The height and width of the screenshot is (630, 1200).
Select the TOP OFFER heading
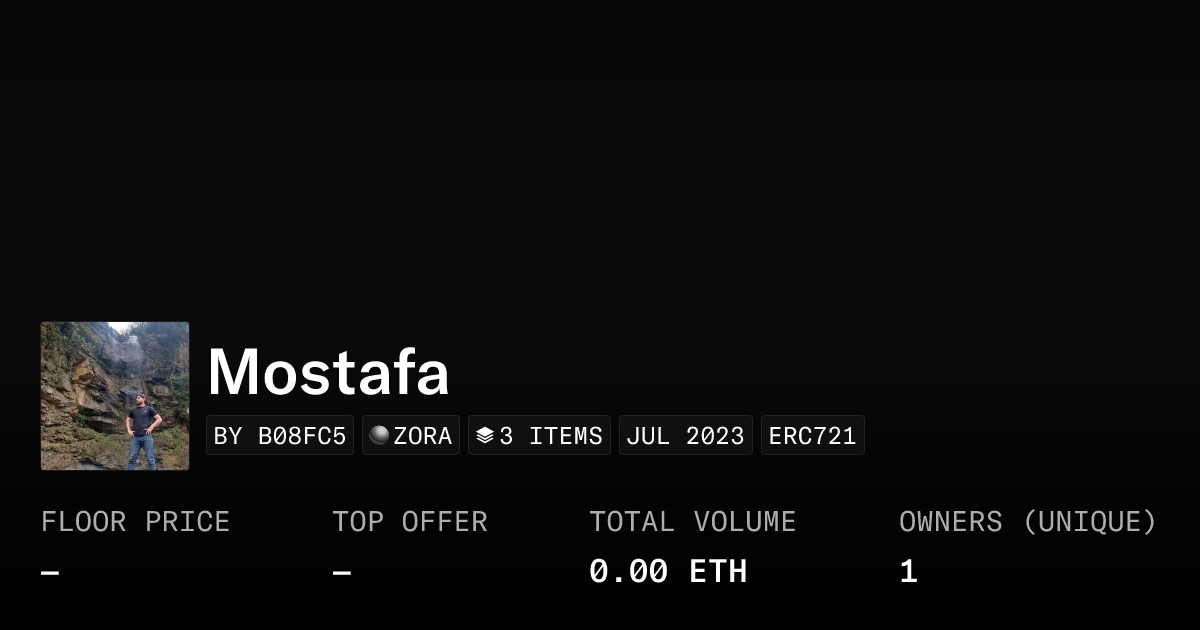(410, 522)
